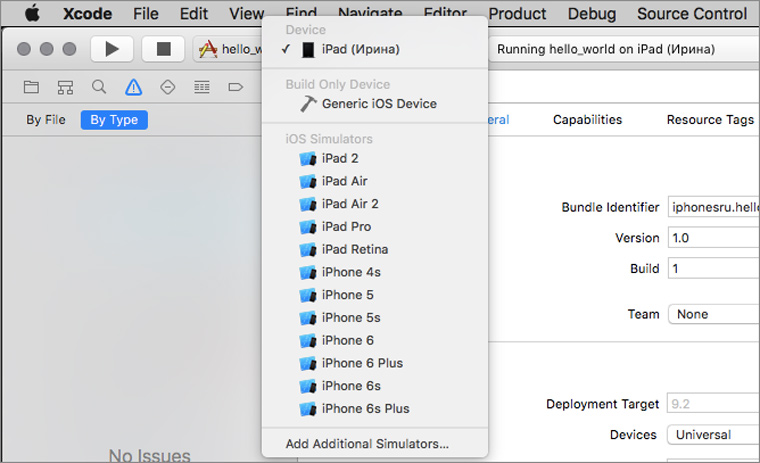760x463 pixels.
Task: Open the Source Control menu
Action: coord(692,14)
